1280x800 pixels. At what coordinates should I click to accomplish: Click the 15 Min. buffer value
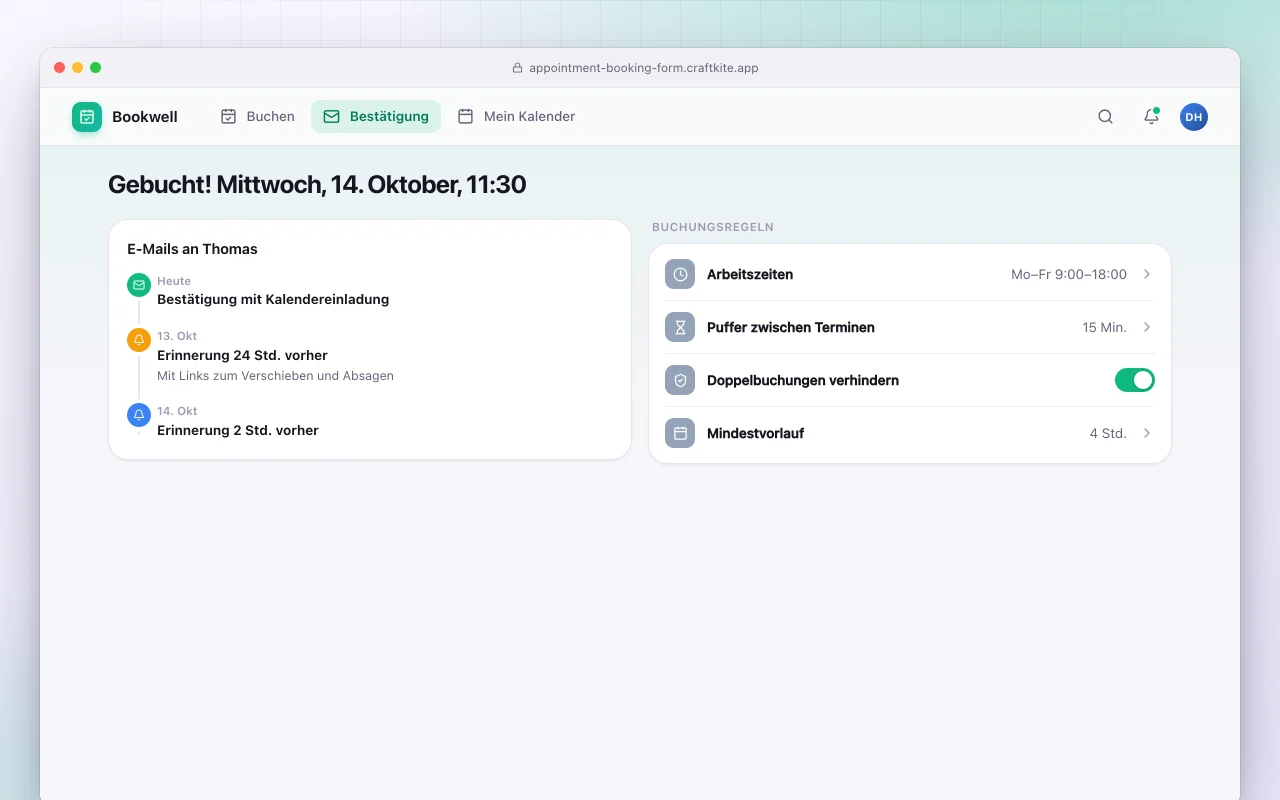click(1104, 327)
